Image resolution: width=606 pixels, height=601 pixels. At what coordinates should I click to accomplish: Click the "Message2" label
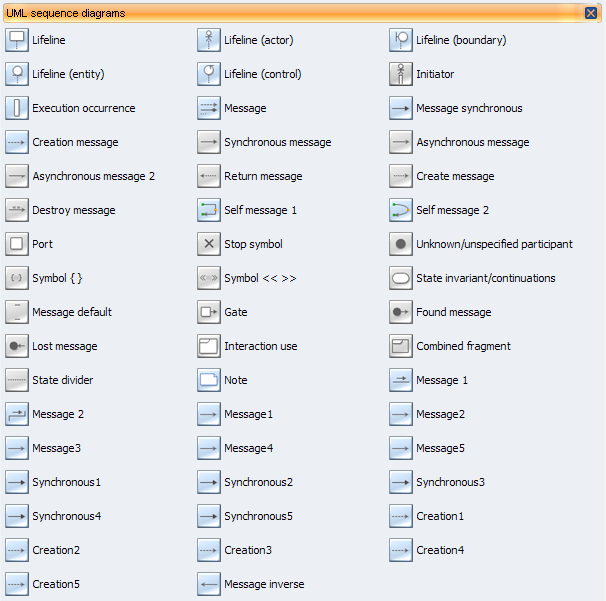[x=440, y=414]
